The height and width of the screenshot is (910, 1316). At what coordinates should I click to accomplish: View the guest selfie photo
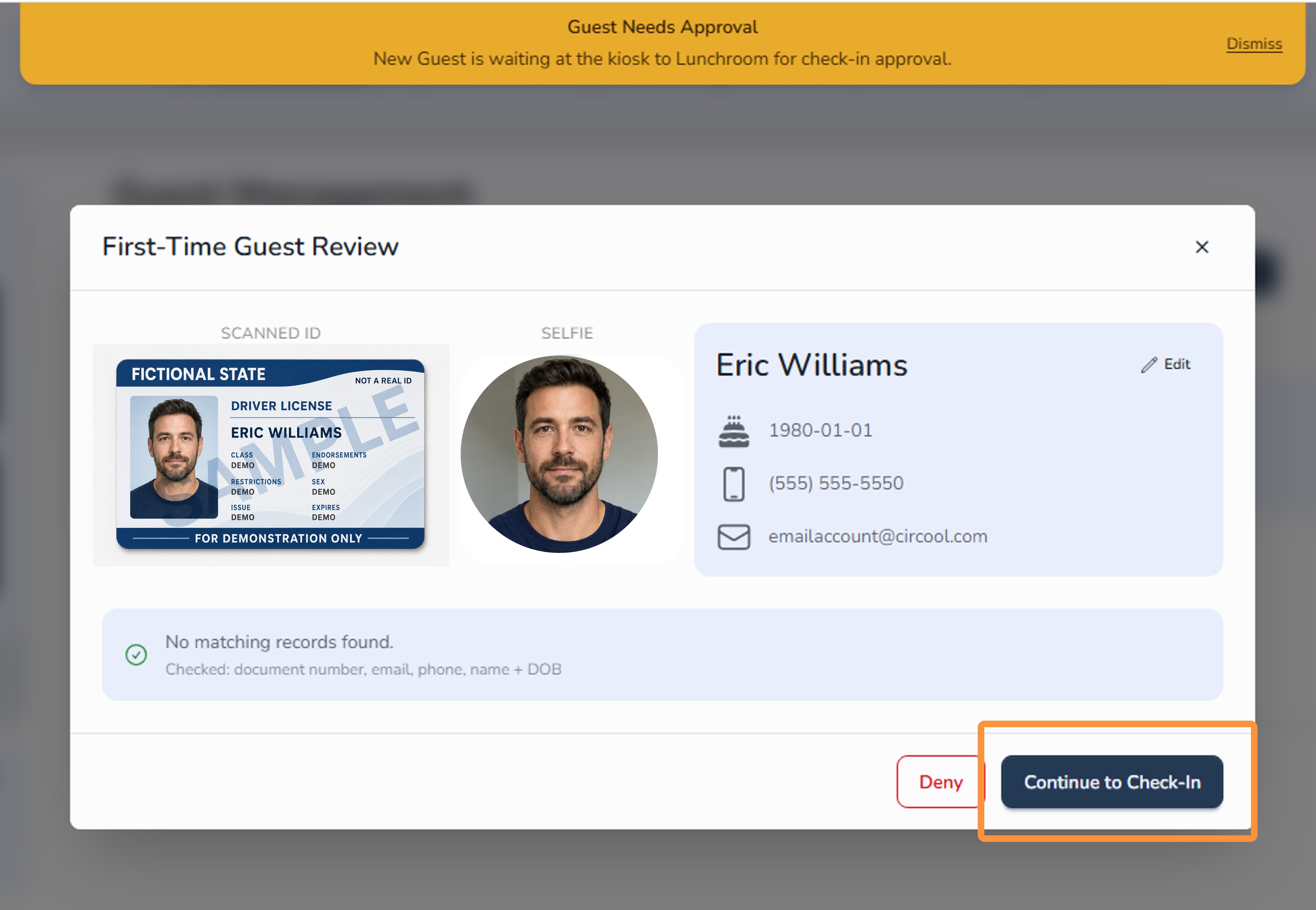(559, 454)
